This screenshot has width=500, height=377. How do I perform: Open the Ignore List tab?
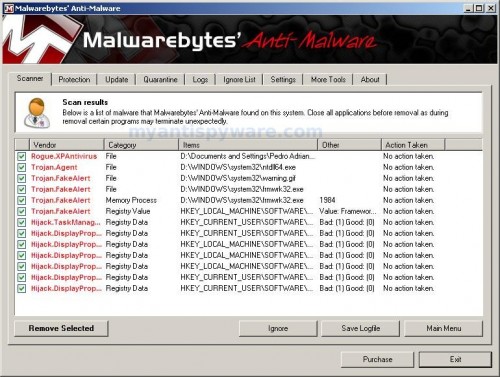(x=239, y=80)
